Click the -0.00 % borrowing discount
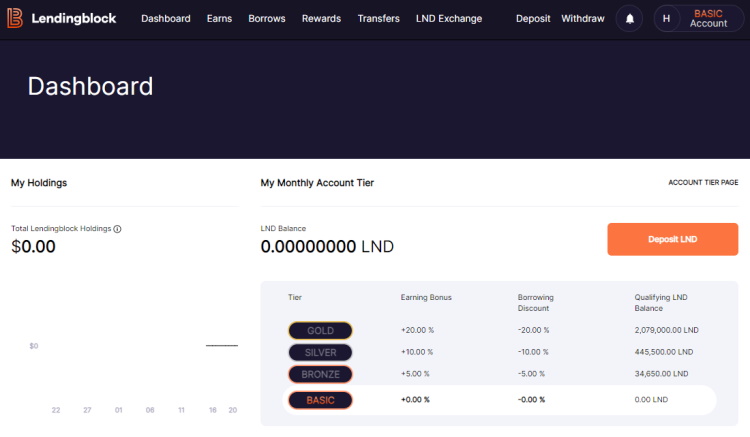750x437 pixels. (531, 400)
